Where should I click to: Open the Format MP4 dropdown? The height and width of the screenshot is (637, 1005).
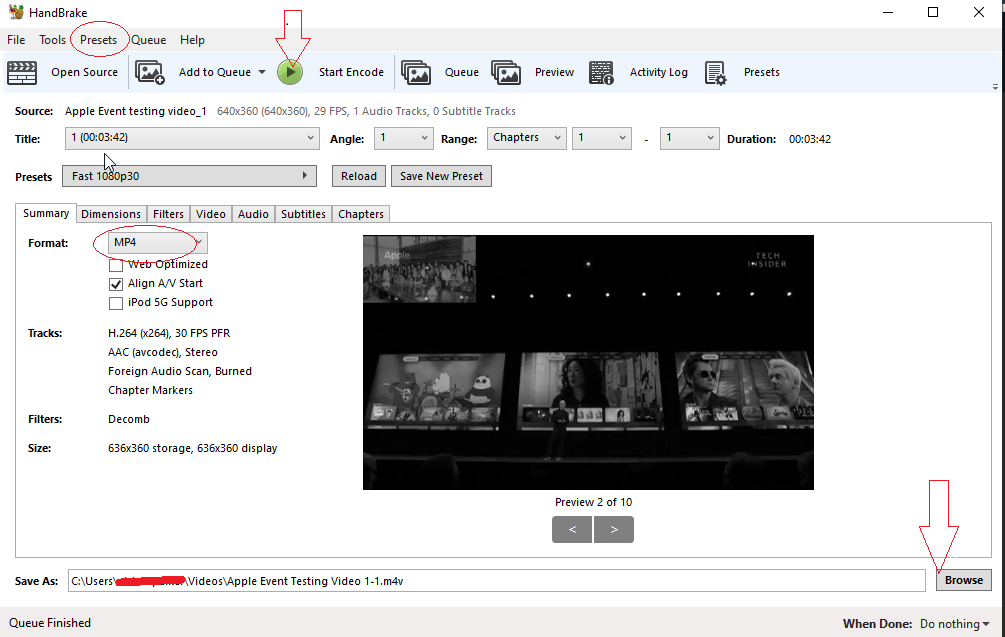coord(197,242)
